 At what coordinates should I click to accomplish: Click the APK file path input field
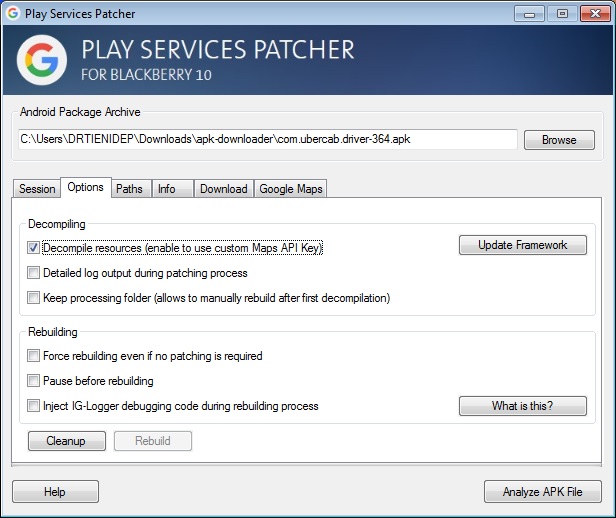coord(268,139)
